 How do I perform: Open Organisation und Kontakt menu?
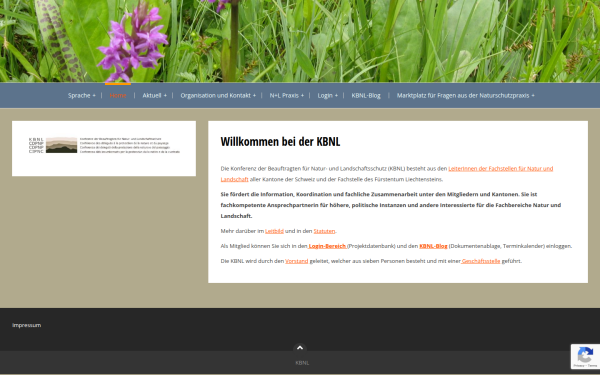(218, 96)
